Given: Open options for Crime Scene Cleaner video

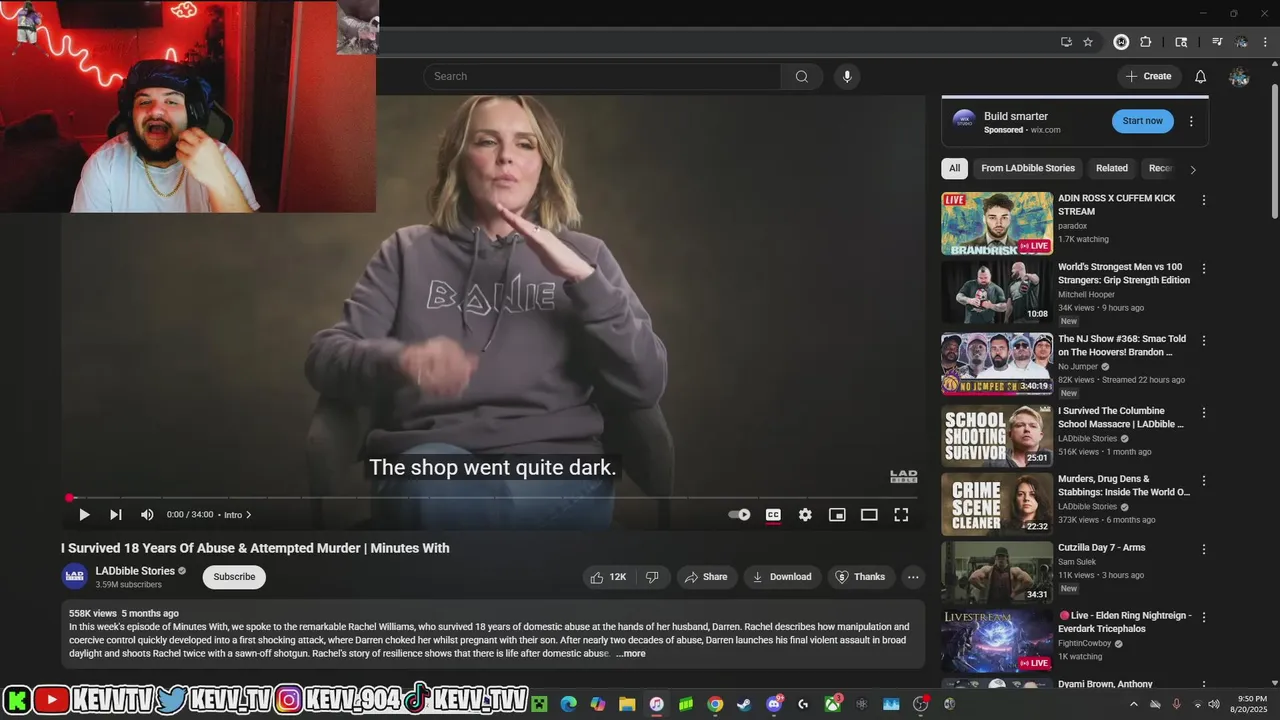Looking at the screenshot, I should pyautogui.click(x=1204, y=480).
